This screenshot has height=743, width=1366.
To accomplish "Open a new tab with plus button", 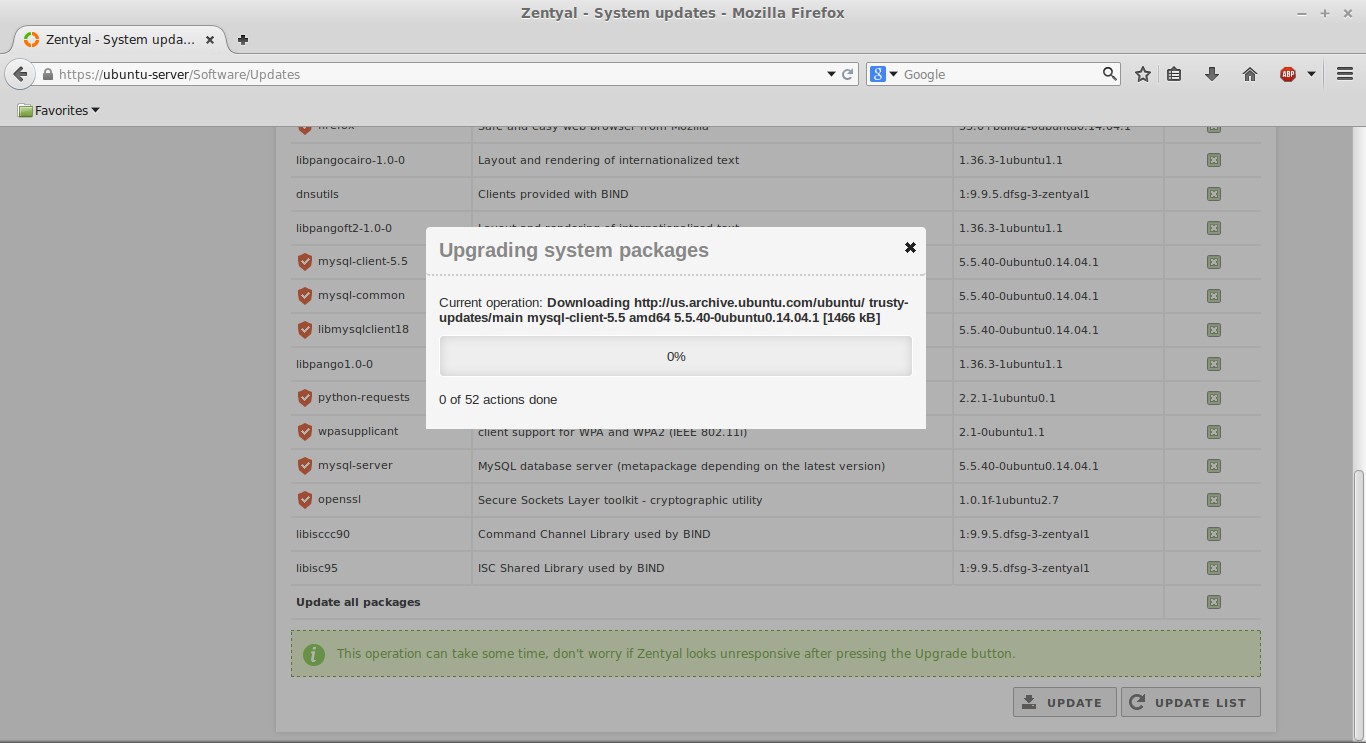I will click(243, 40).
